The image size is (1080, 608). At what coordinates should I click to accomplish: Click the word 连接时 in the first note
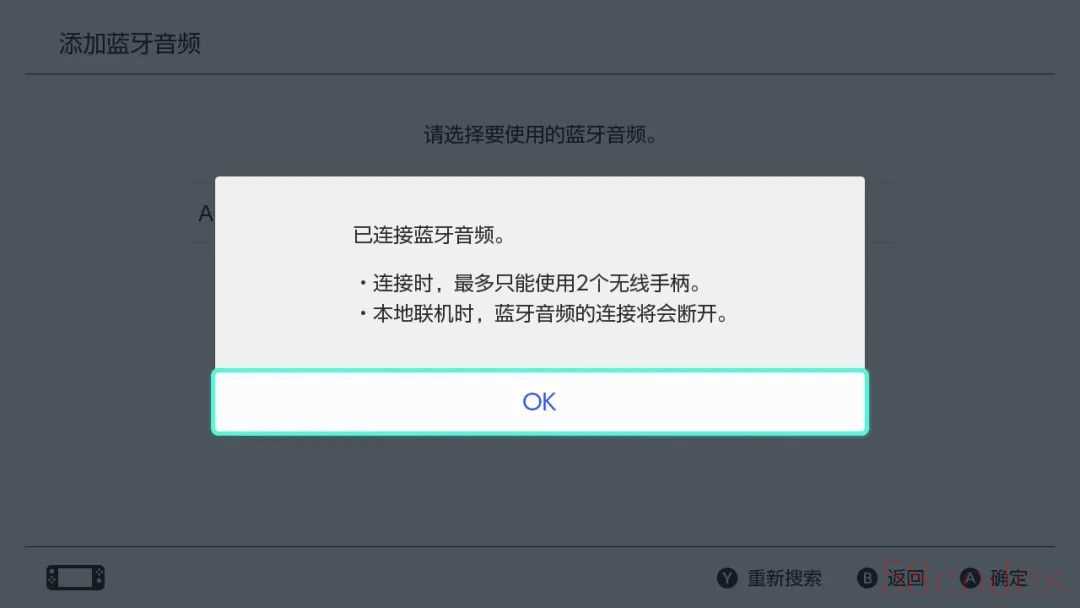point(403,283)
